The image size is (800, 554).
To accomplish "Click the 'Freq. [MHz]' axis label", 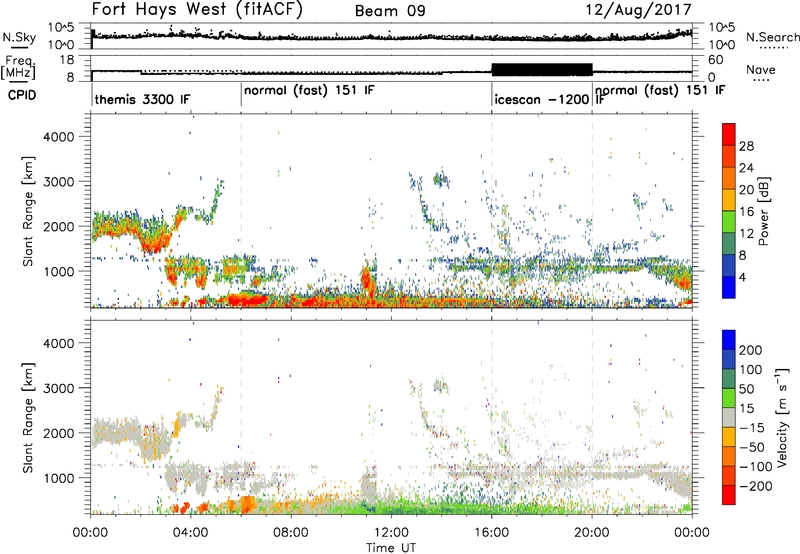I will pos(18,67).
